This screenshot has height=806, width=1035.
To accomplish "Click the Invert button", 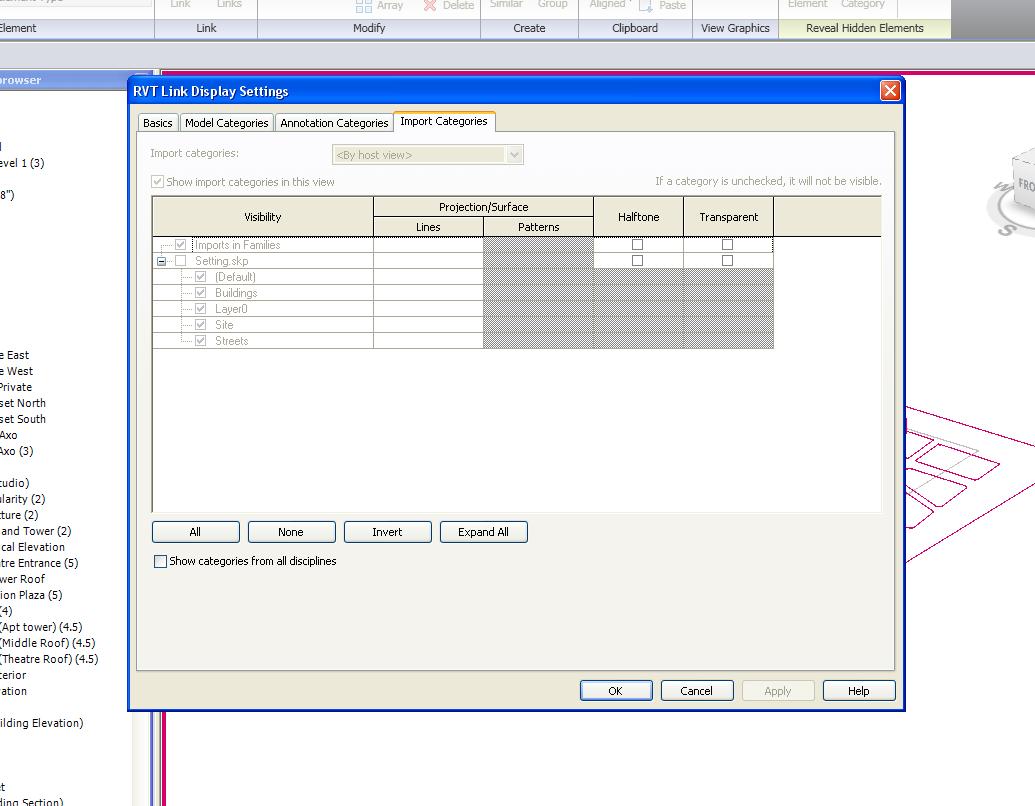I will [x=387, y=532].
